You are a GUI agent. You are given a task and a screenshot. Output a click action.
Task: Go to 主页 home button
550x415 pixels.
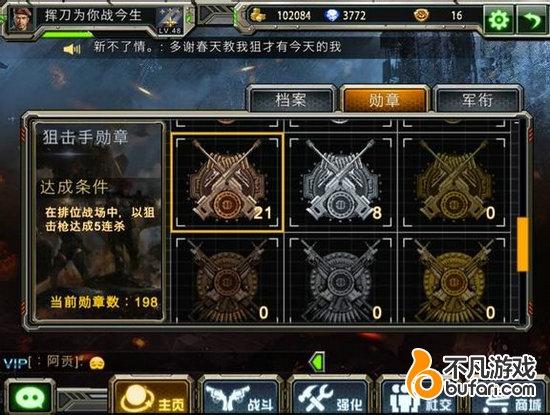click(x=152, y=397)
